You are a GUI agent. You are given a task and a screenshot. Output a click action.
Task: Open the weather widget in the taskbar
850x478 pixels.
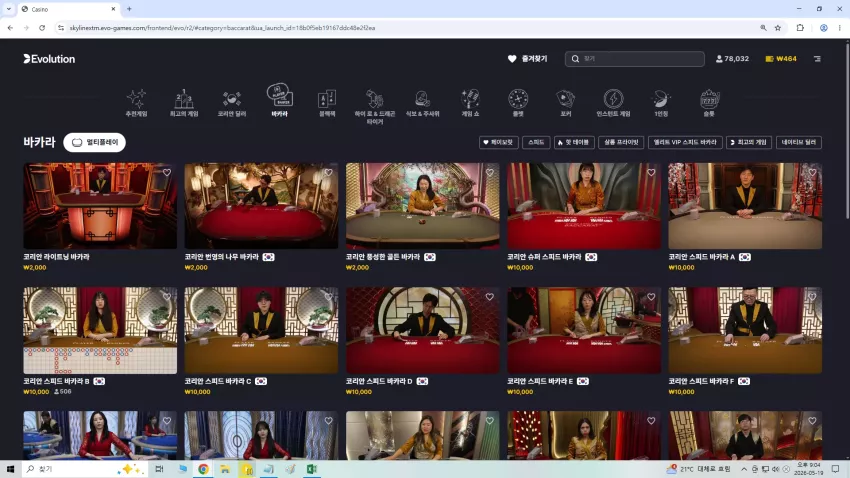point(699,469)
